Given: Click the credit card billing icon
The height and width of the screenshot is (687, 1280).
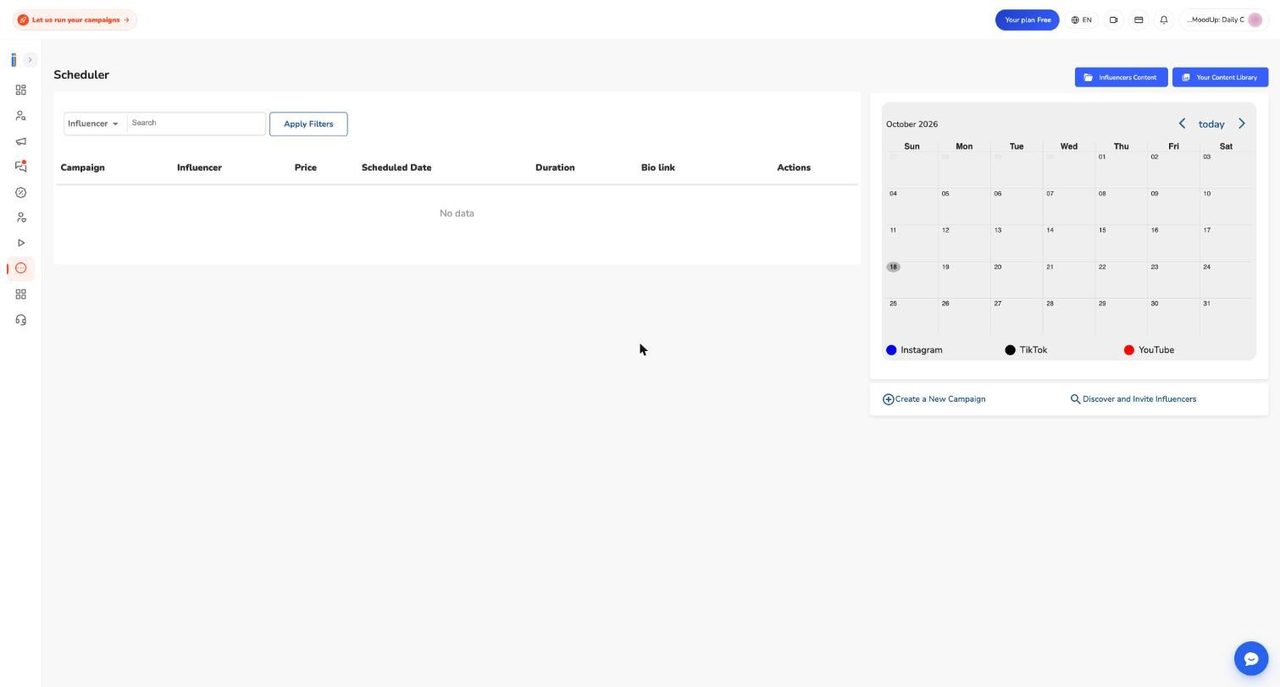Looking at the screenshot, I should pyautogui.click(x=1138, y=20).
